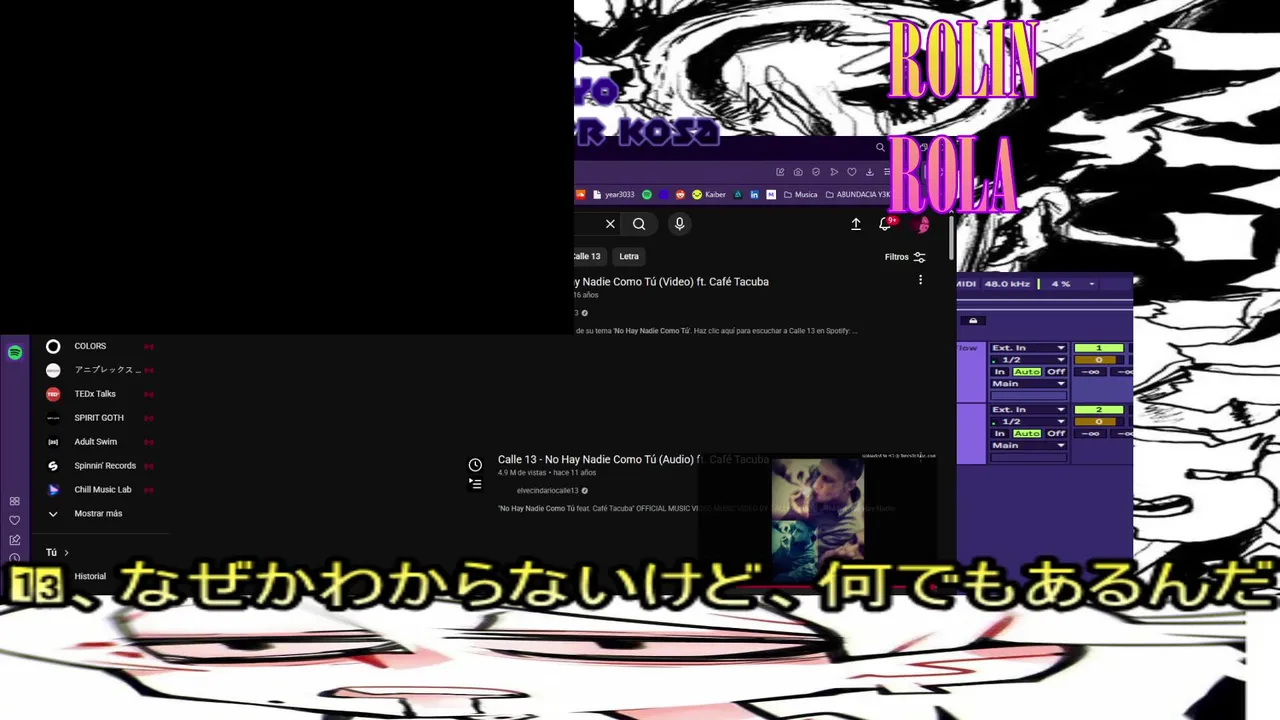1280x720 pixels.
Task: Click the shield ad blocker icon
Action: [x=816, y=172]
